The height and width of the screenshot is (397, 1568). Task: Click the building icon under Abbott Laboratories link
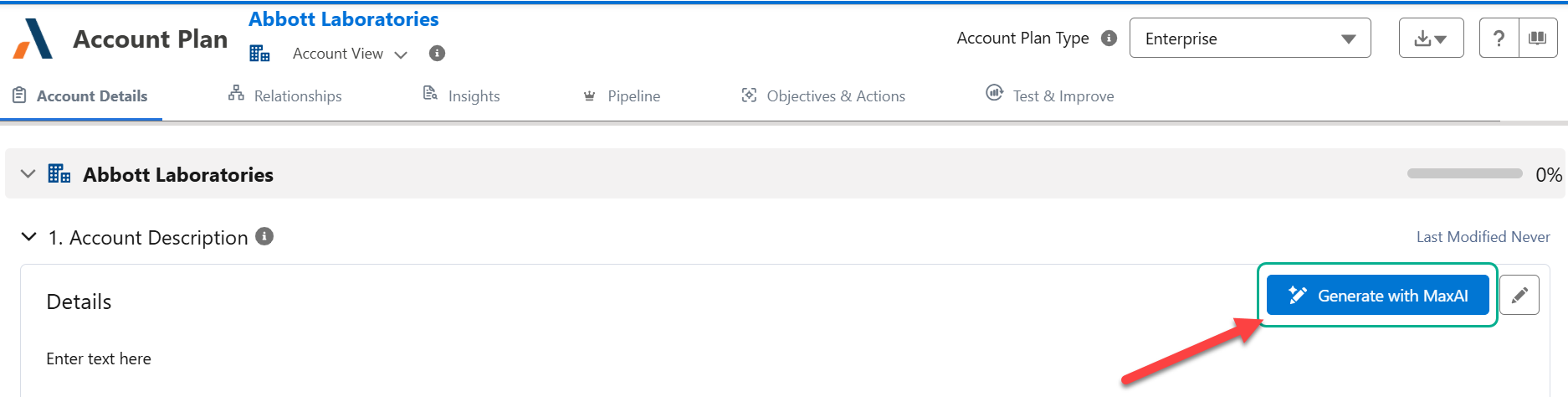click(x=259, y=54)
